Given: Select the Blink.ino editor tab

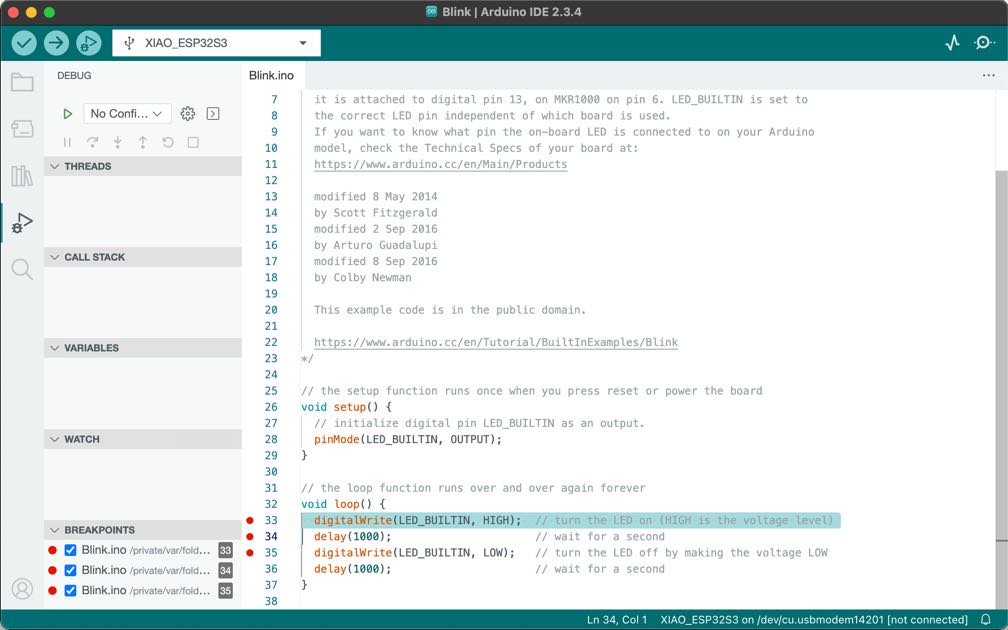Looking at the screenshot, I should pyautogui.click(x=271, y=74).
